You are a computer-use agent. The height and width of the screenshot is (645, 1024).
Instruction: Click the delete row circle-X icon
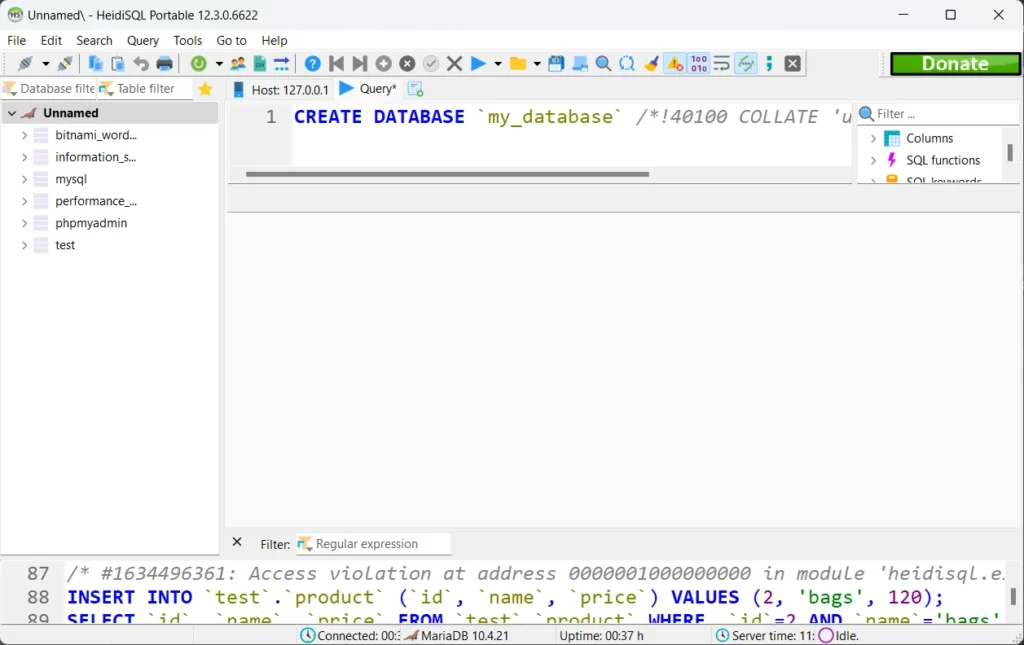(408, 63)
